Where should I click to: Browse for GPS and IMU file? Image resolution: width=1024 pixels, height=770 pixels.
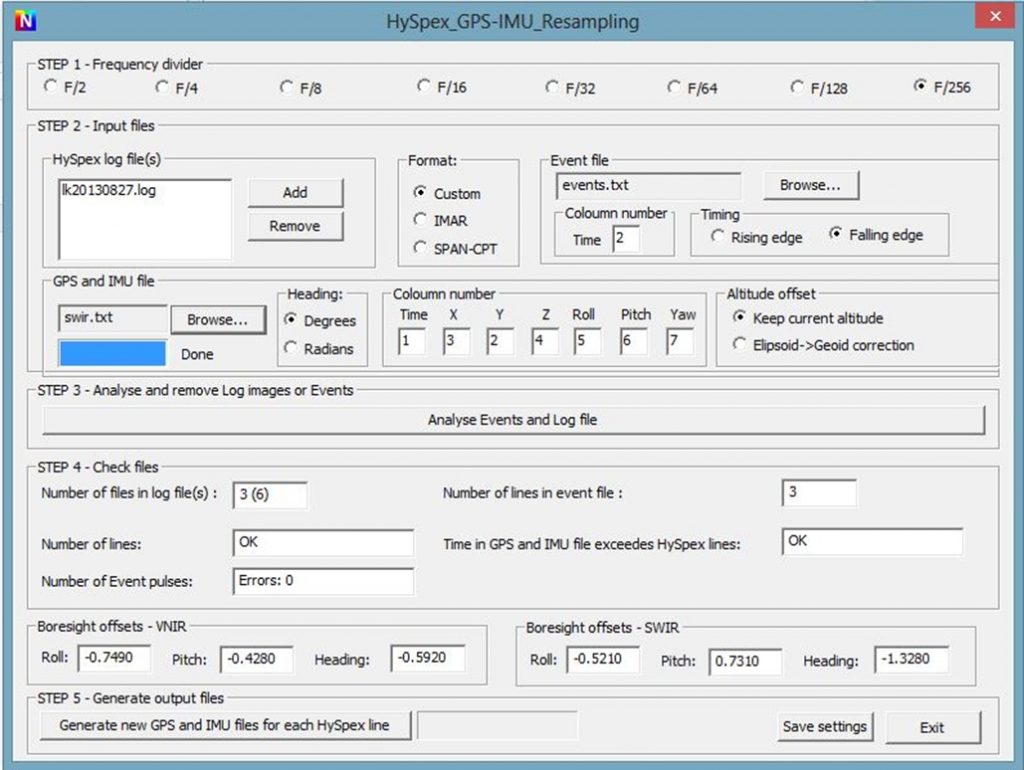click(217, 319)
